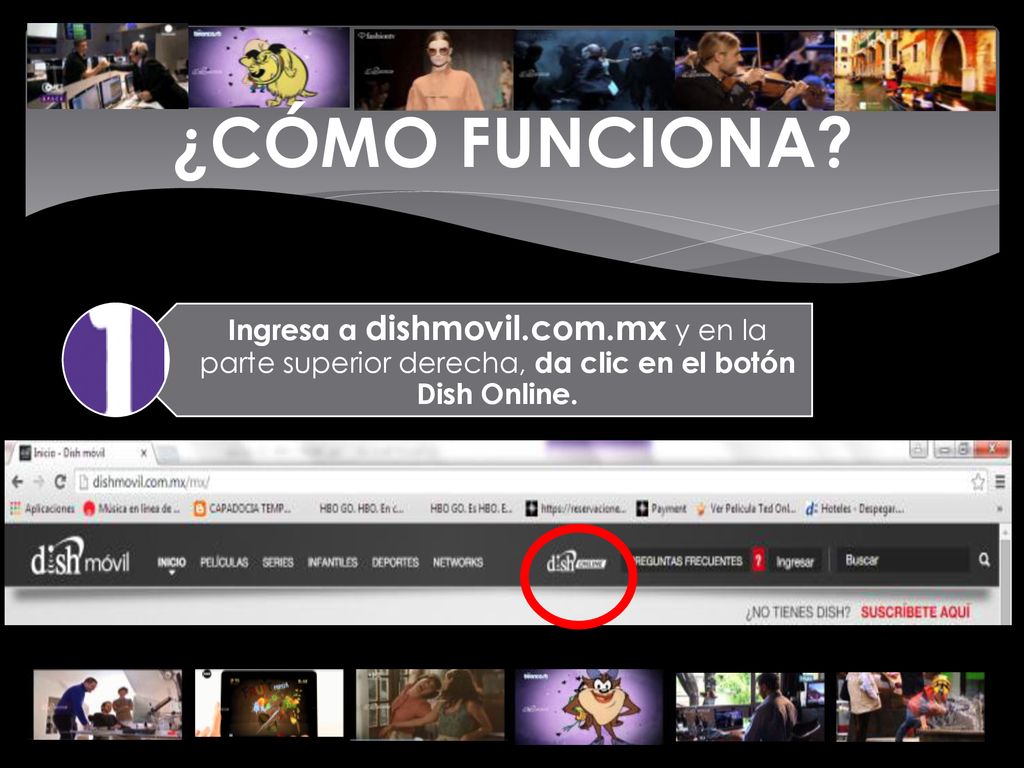1024x768 pixels.
Task: Click the red question mark icon
Action: 758,560
